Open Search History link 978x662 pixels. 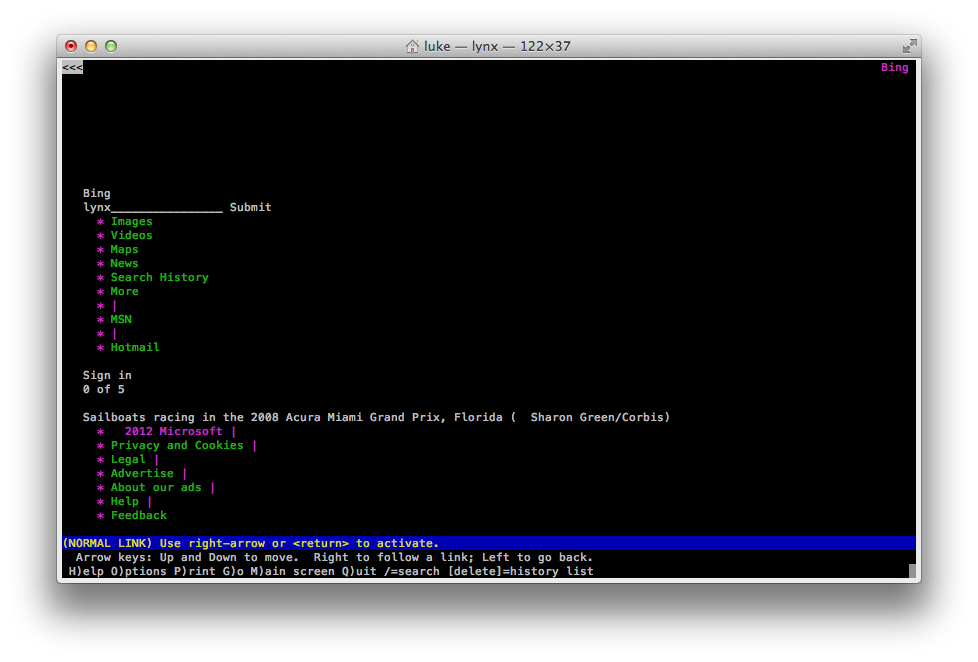pos(159,278)
